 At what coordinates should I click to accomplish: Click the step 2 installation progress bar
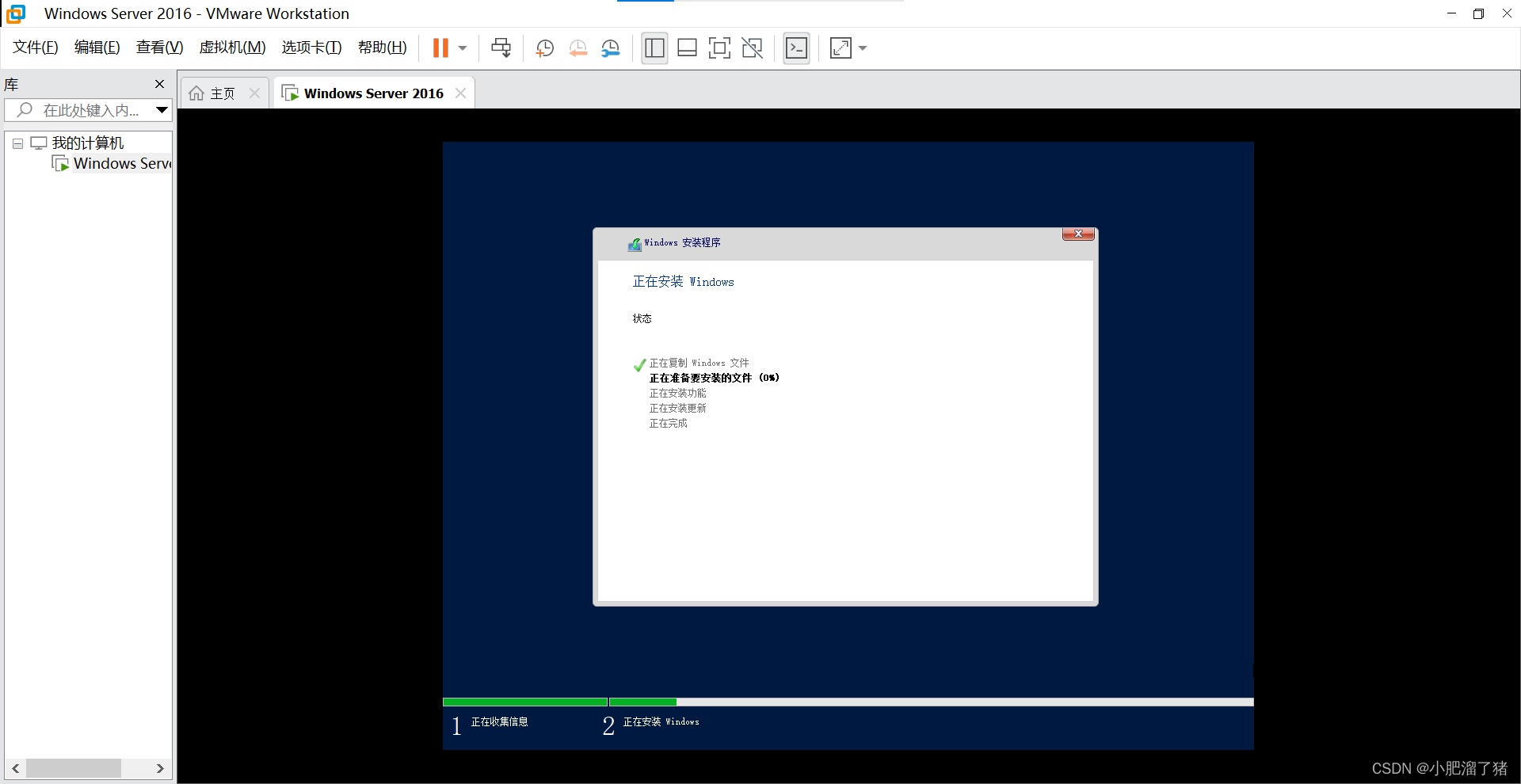tap(931, 702)
